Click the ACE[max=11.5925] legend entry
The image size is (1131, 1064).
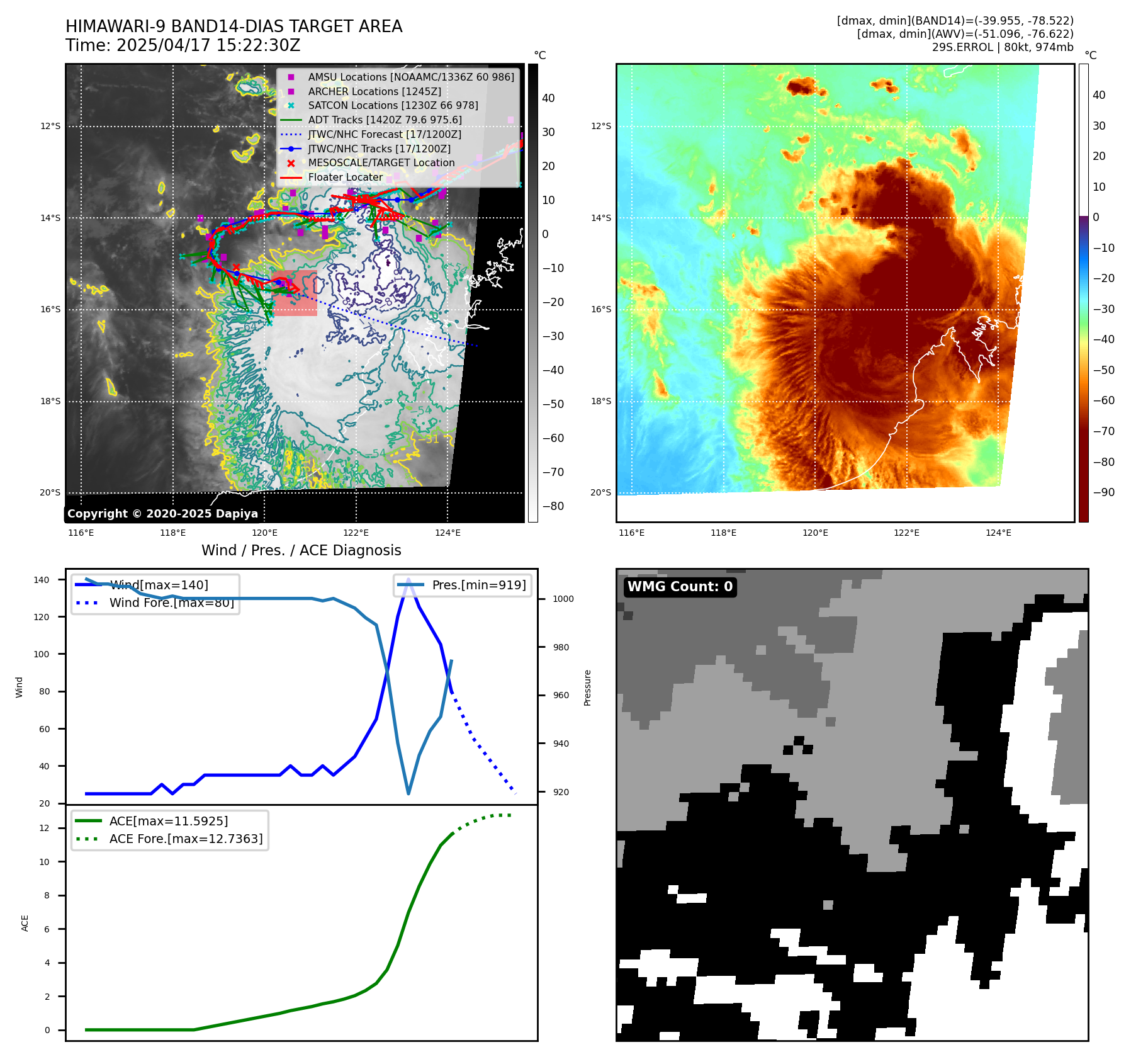click(x=168, y=821)
